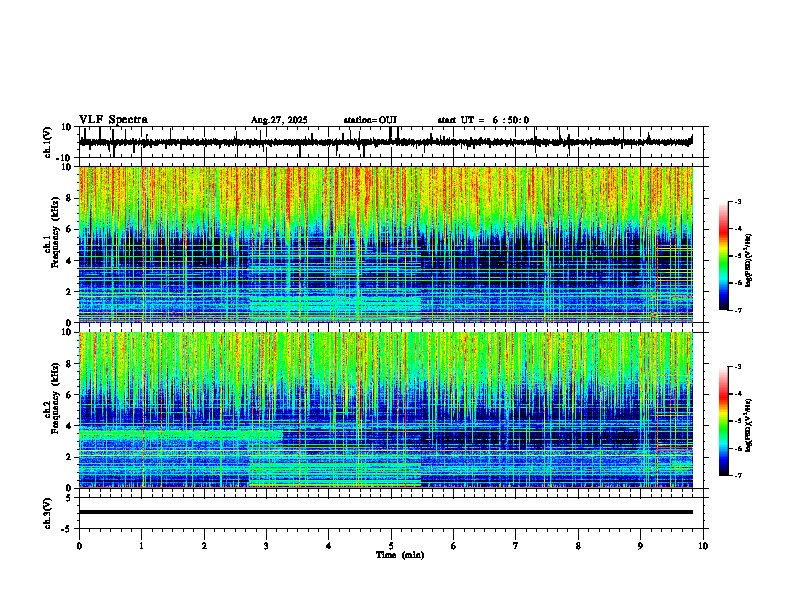Click the "VLF Spectra" title text
Viewport: 792px width, 612px height.
pos(113,120)
